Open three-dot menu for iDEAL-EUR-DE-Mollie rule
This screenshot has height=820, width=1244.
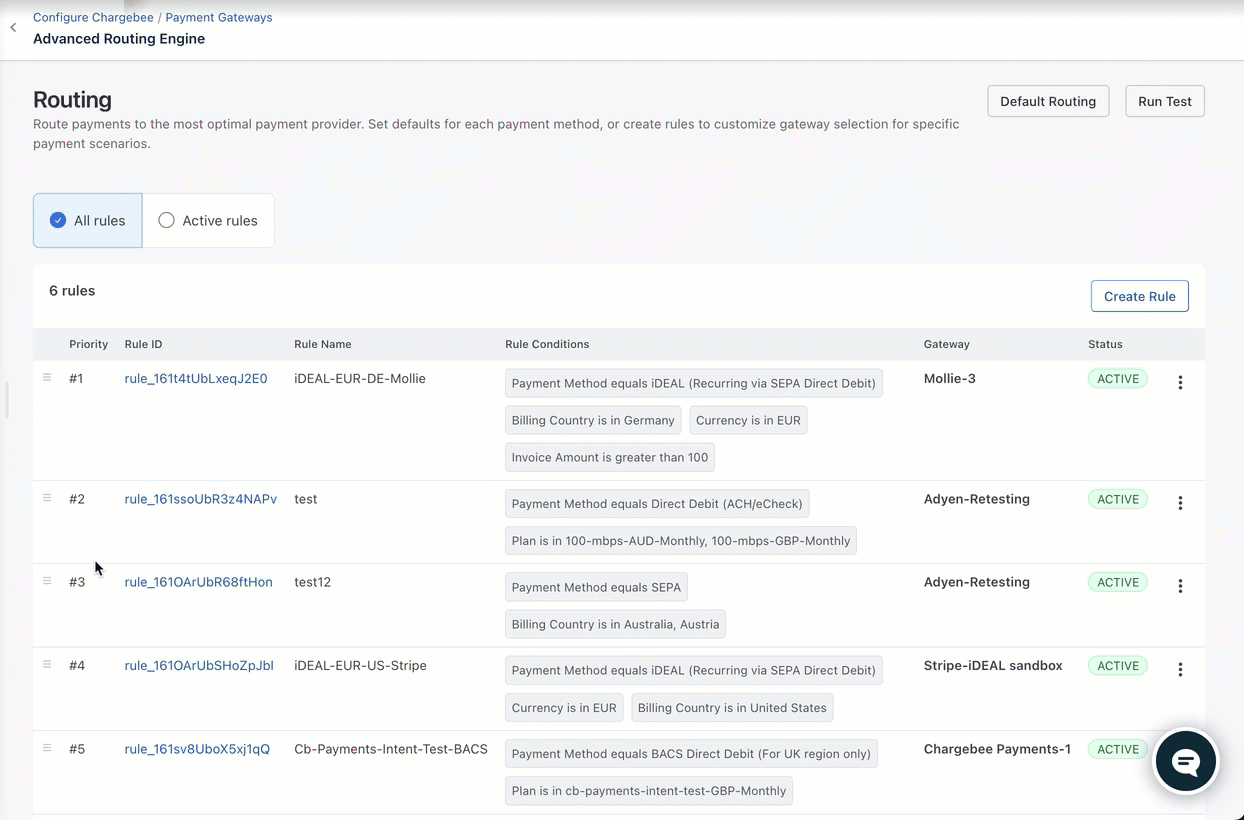(1180, 382)
